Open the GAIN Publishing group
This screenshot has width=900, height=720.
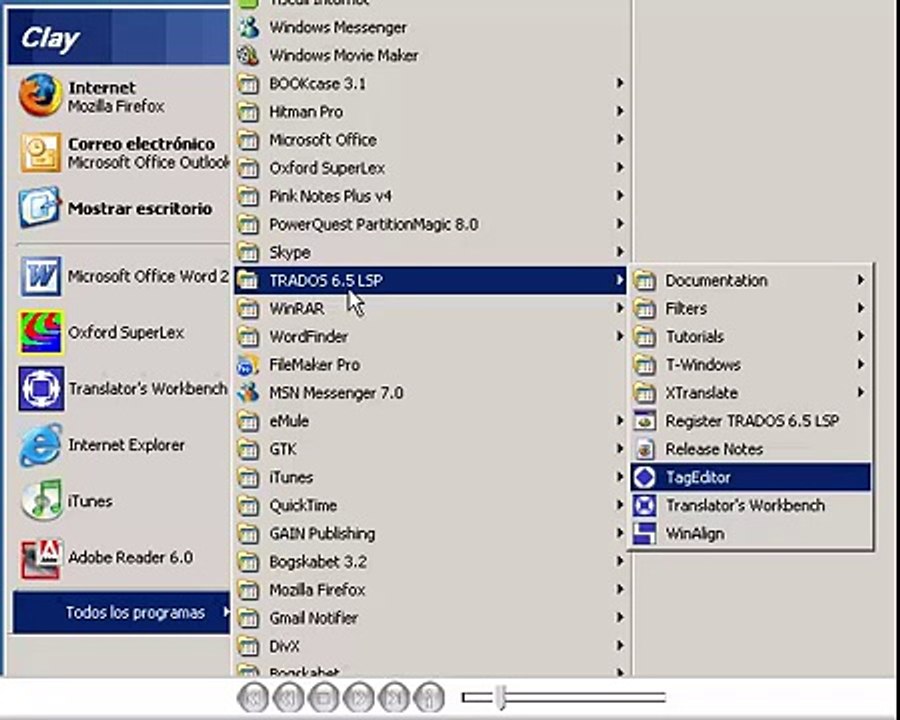[430, 533]
